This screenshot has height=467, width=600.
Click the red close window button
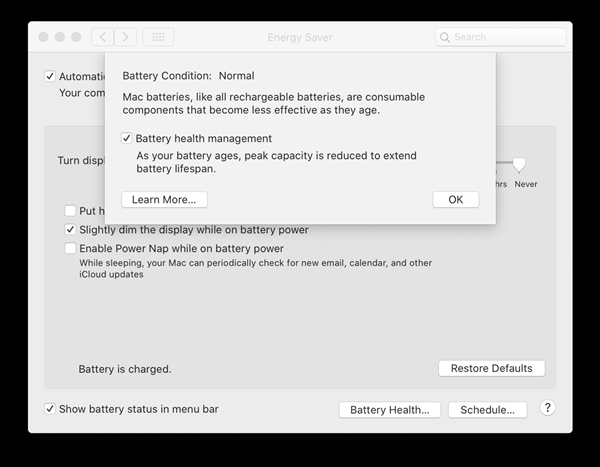click(x=44, y=37)
